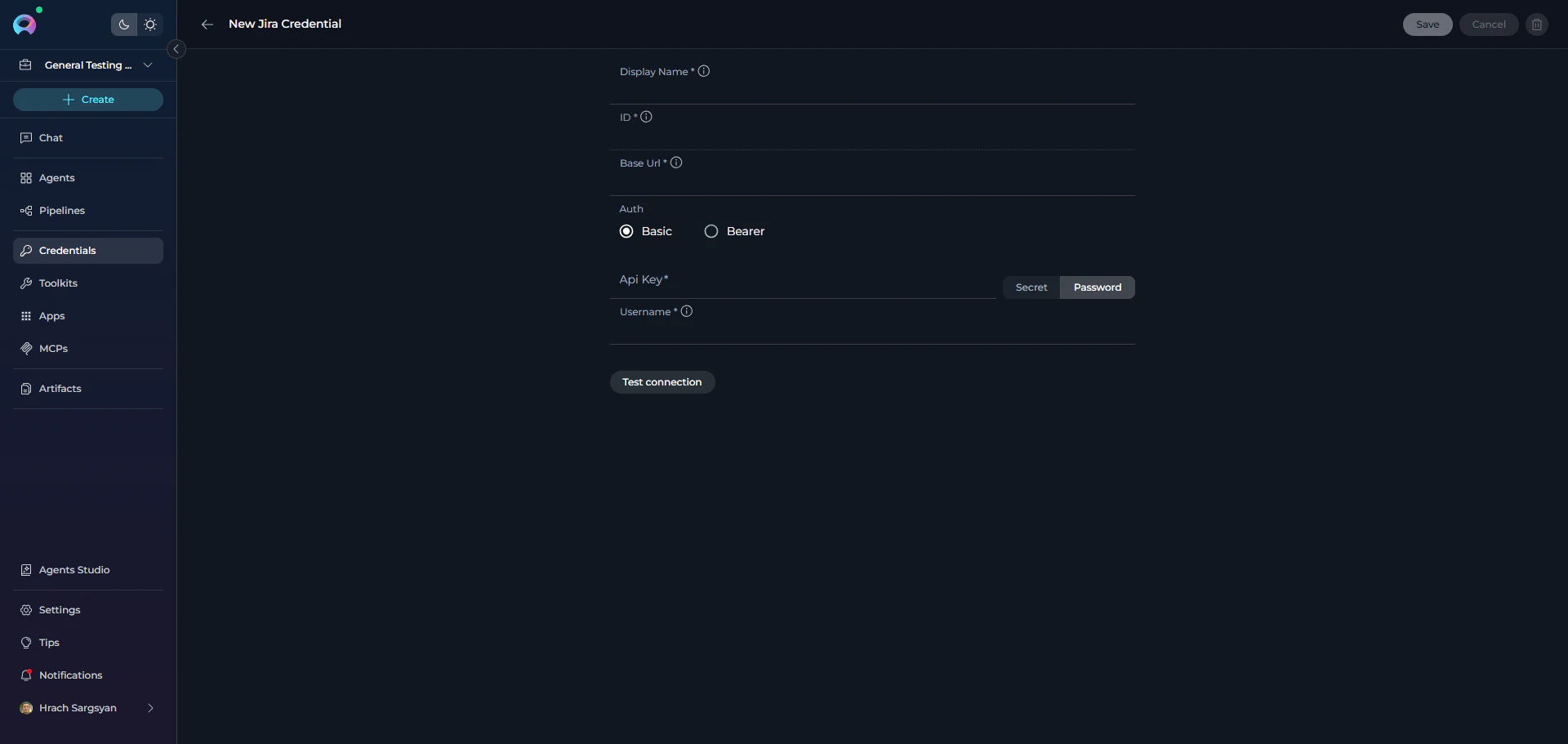Image resolution: width=1568 pixels, height=744 pixels.
Task: Click the Apps dots grid icon
Action: tap(26, 316)
